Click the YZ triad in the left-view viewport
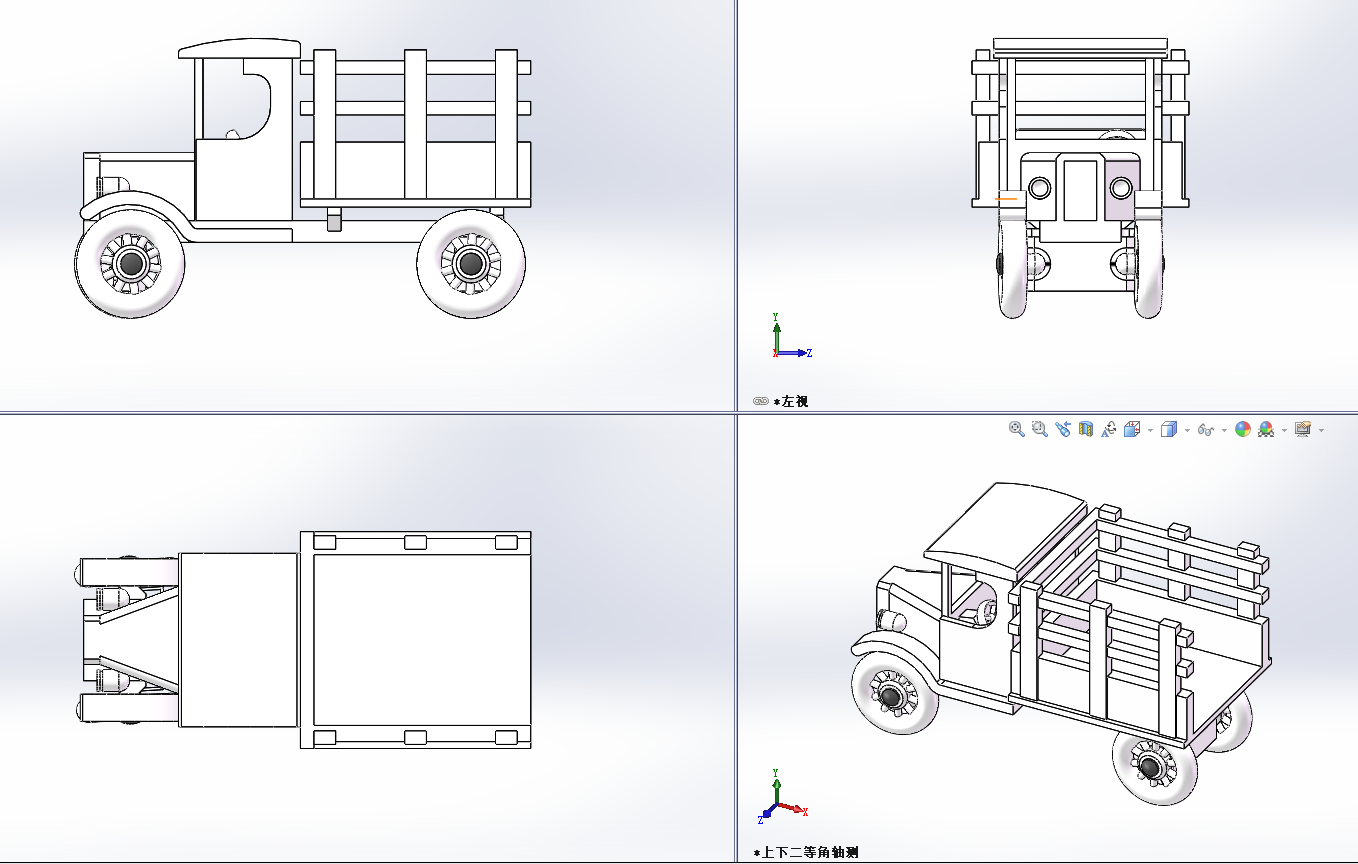The image size is (1358, 864). point(790,336)
